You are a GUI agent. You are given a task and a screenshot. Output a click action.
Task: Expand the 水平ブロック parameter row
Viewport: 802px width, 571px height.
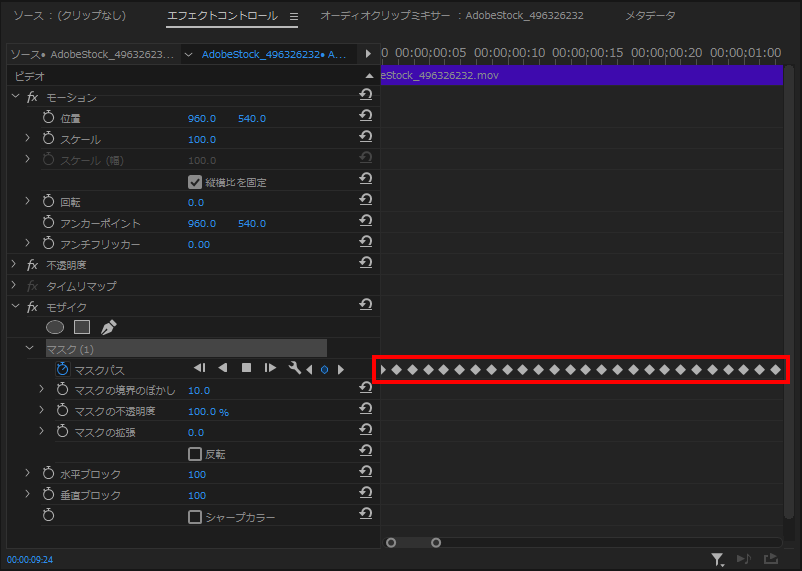[28, 473]
